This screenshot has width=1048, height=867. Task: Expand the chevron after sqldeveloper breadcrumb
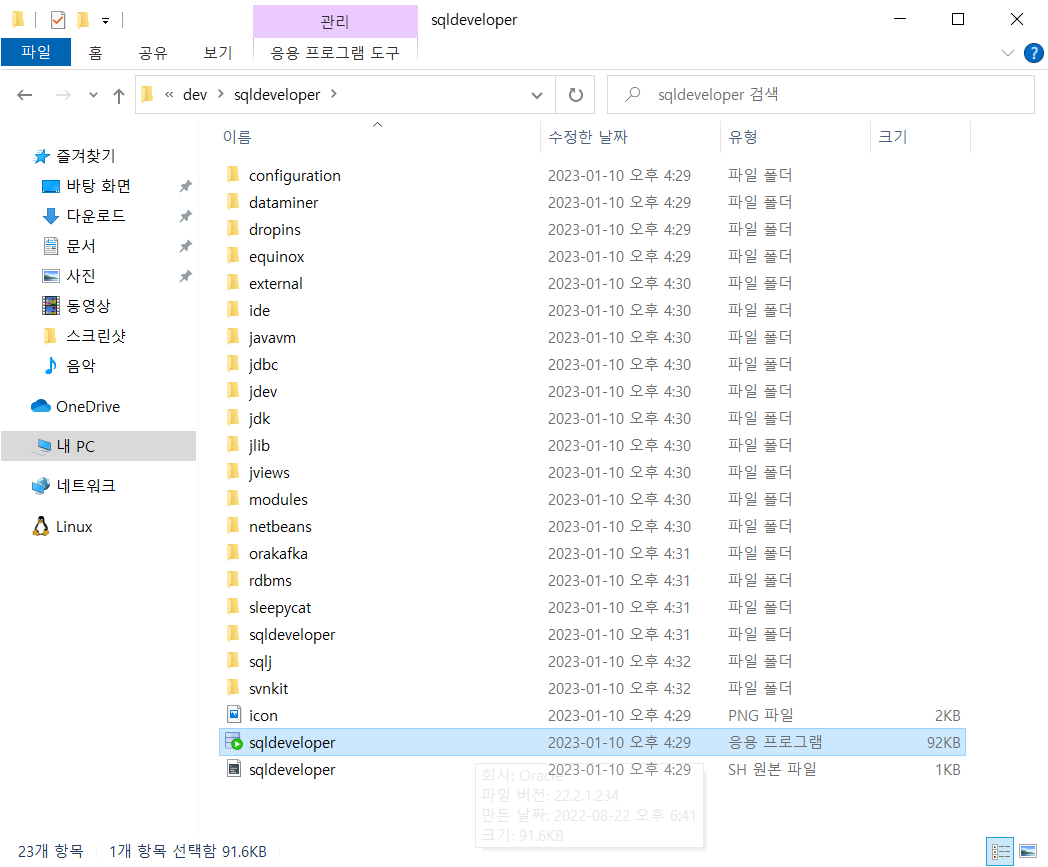[334, 94]
